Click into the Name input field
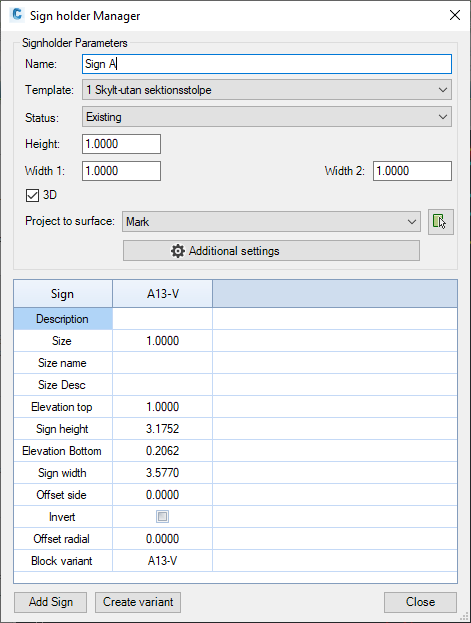 click(267, 64)
